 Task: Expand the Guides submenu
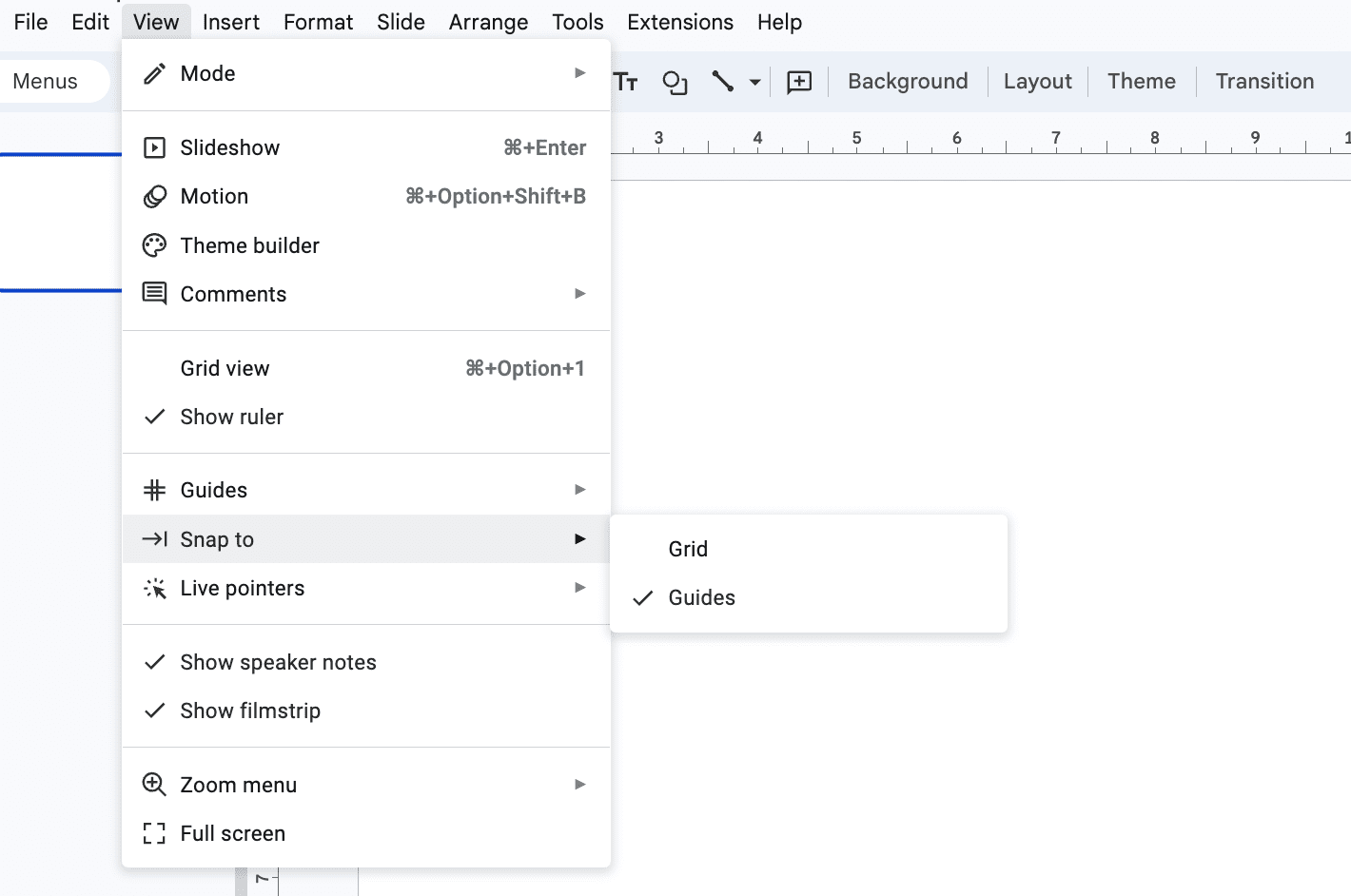[214, 489]
